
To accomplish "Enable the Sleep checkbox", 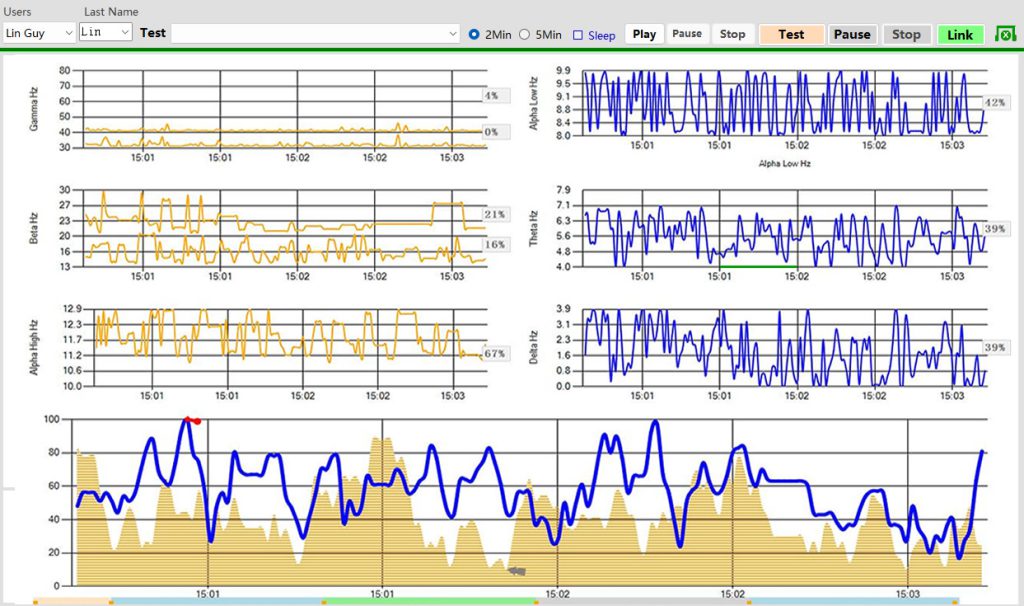I will (578, 35).
